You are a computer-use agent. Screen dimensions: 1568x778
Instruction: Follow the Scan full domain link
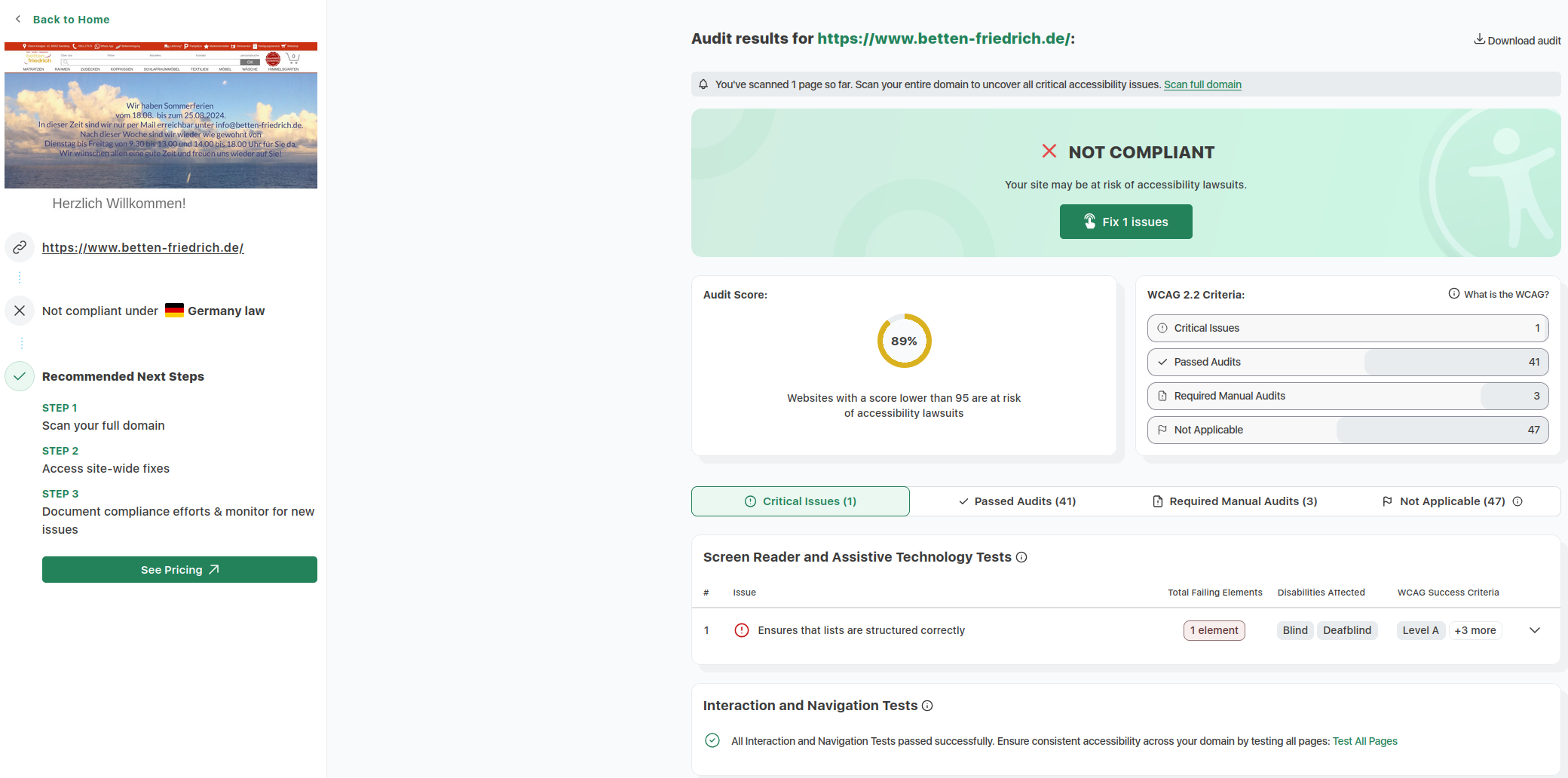pos(1202,84)
